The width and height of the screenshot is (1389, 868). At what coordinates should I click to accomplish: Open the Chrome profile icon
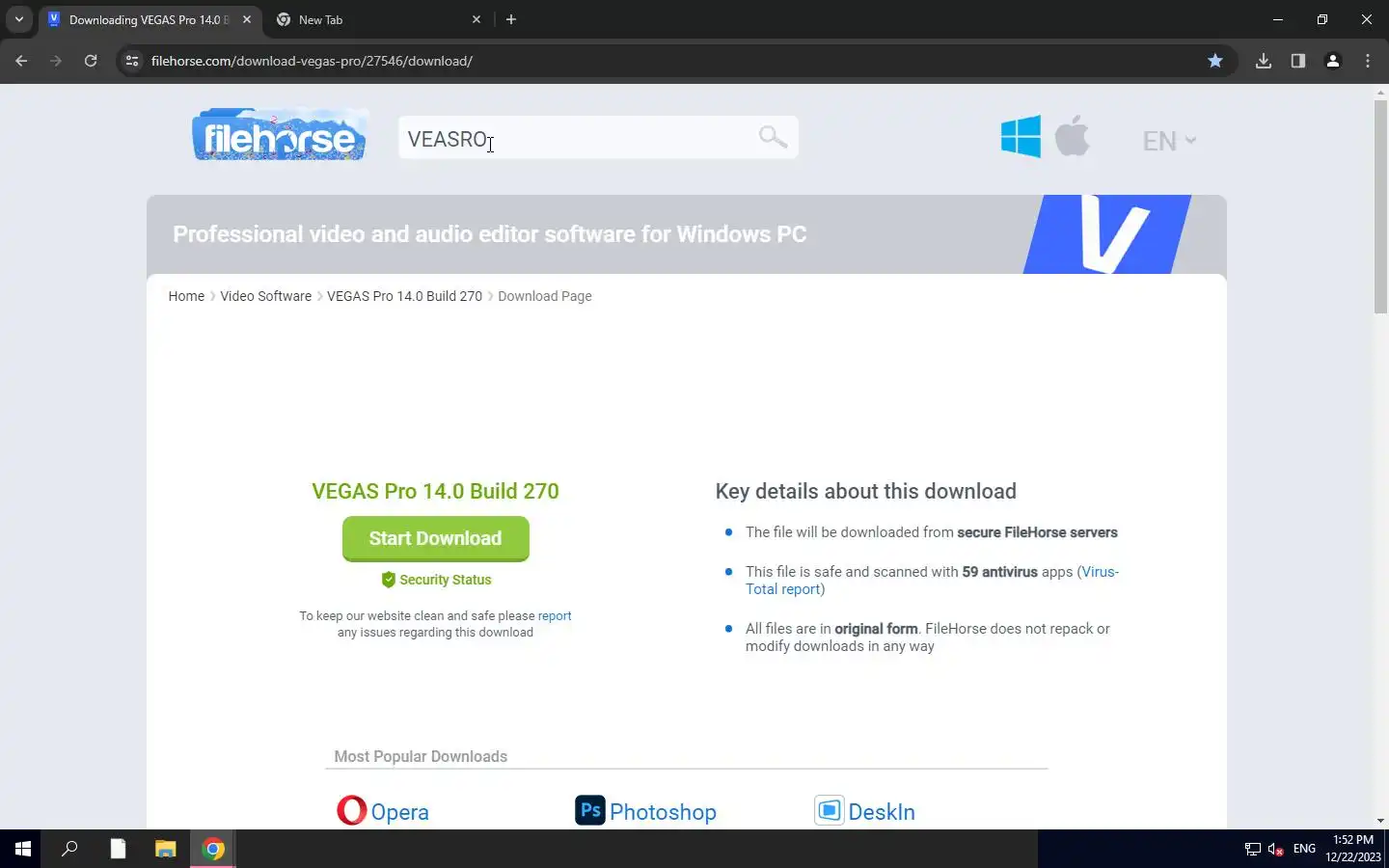click(x=1333, y=61)
